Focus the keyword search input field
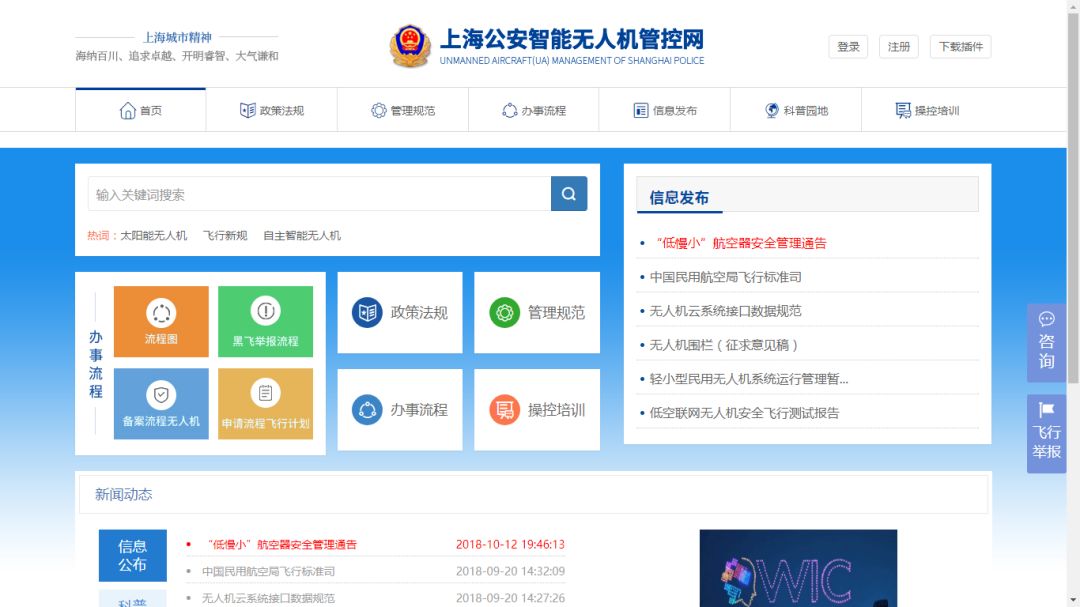 click(x=319, y=194)
